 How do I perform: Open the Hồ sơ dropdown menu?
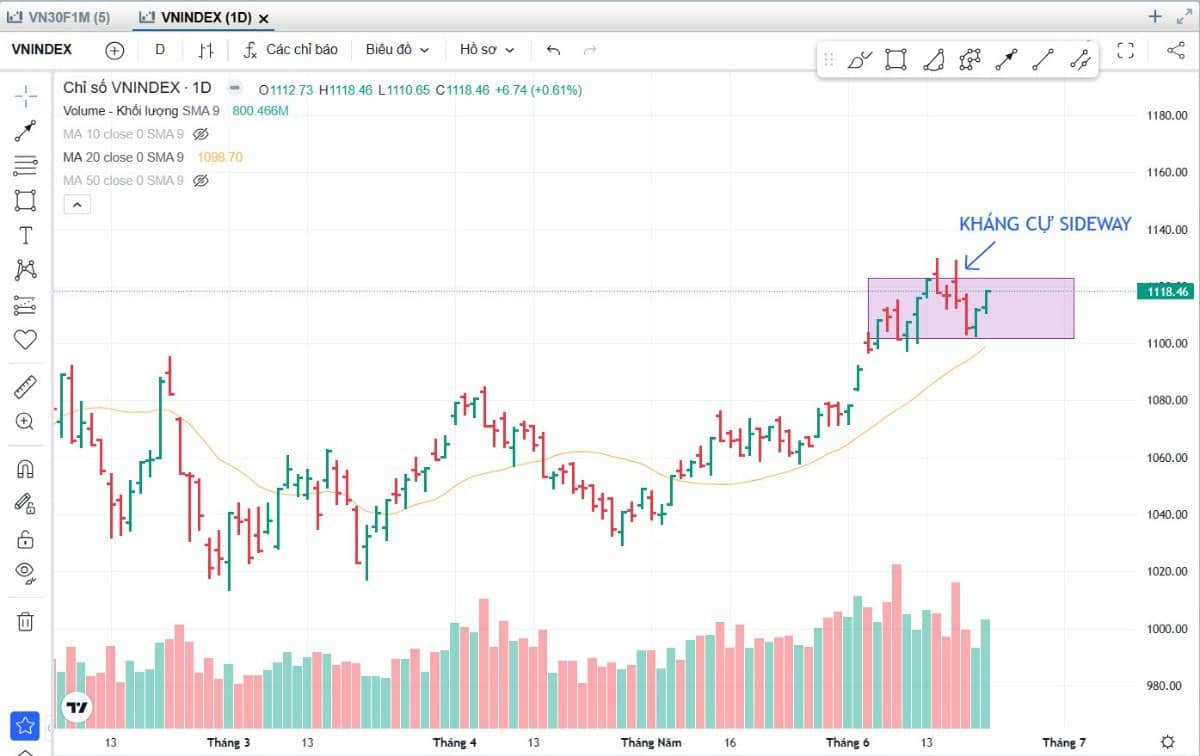point(487,50)
